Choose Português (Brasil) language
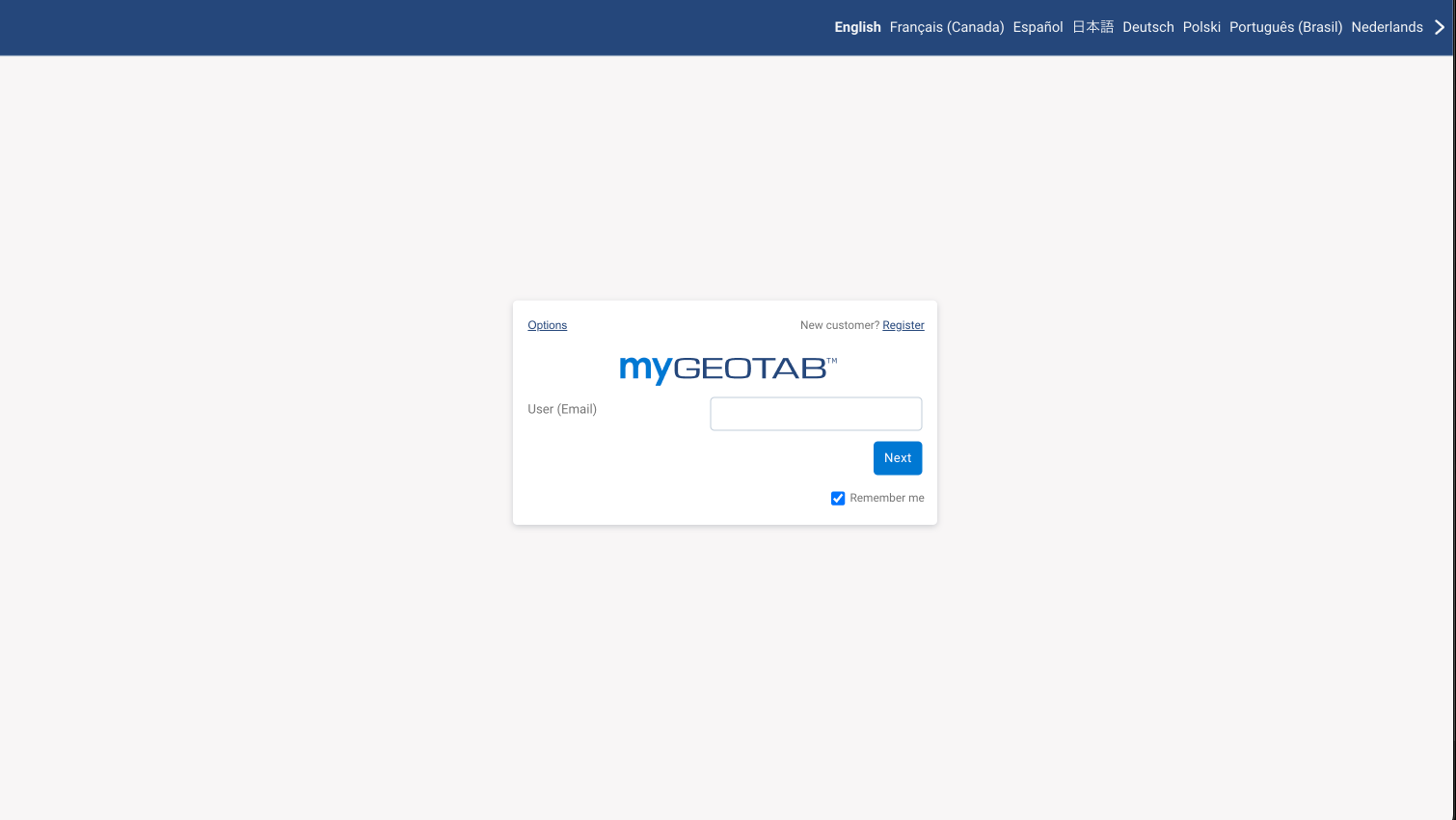The image size is (1456, 820). pos(1285,27)
